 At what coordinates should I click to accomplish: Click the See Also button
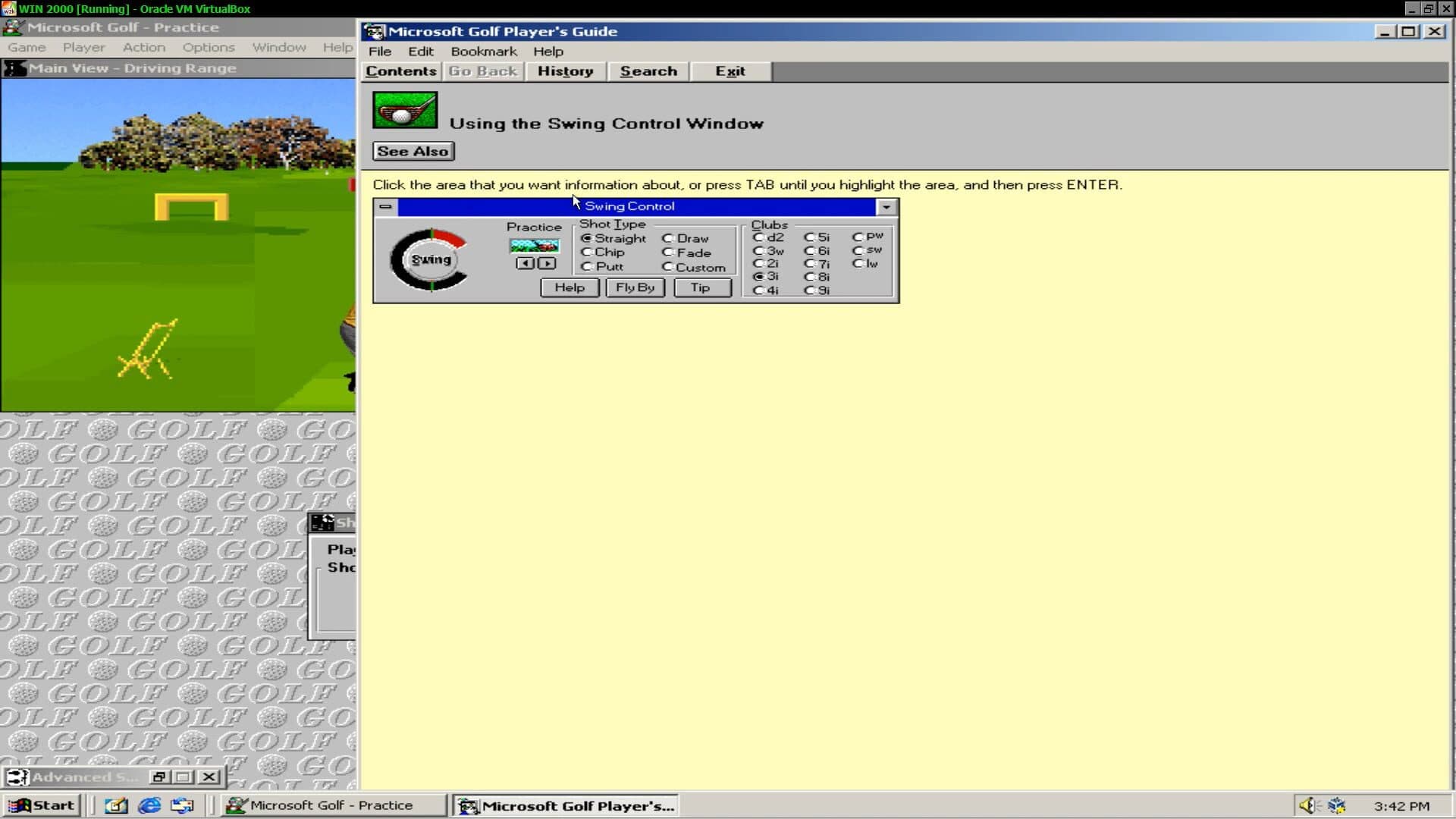[413, 151]
